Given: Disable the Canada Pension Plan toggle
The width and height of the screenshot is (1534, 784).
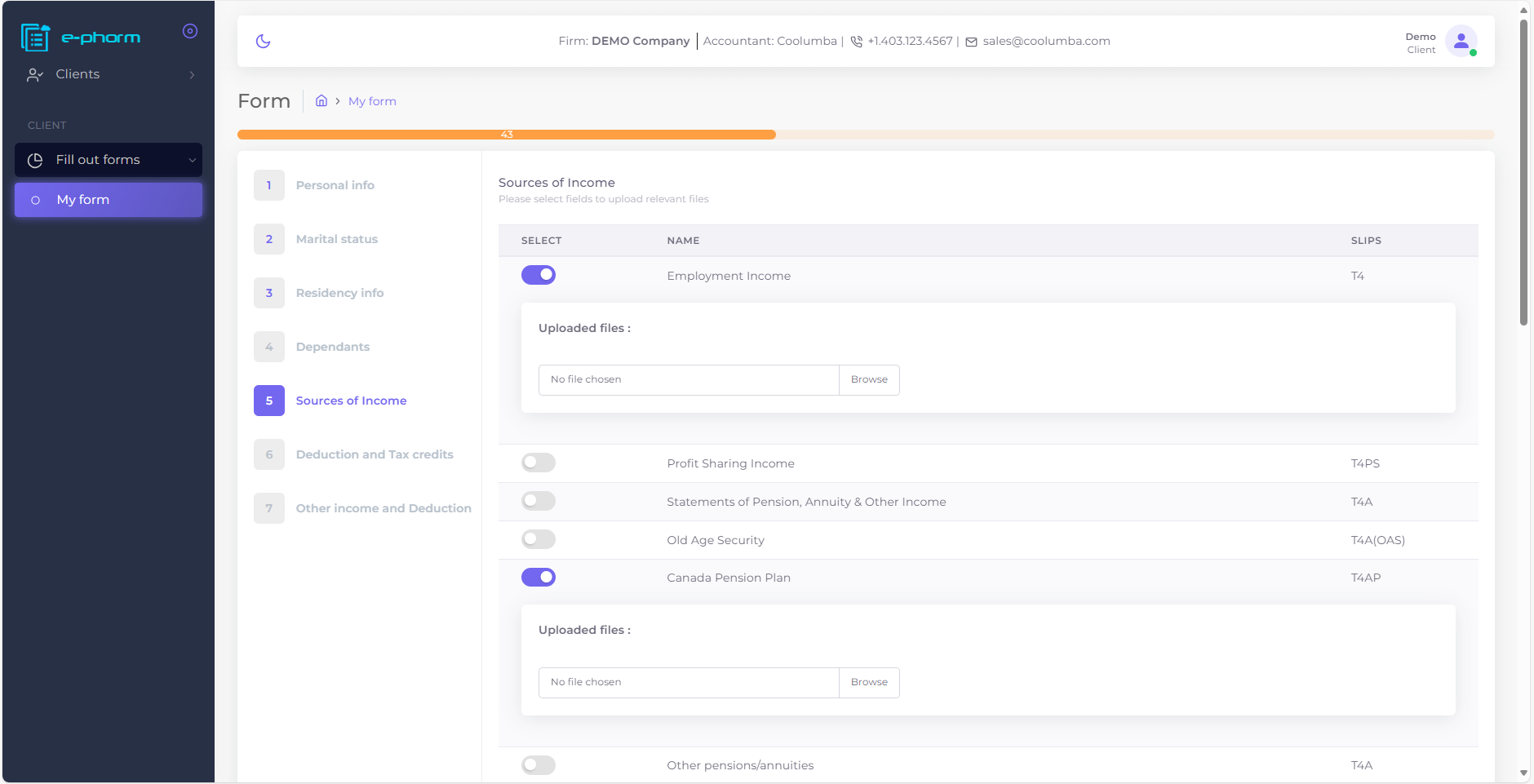Looking at the screenshot, I should pyautogui.click(x=539, y=578).
